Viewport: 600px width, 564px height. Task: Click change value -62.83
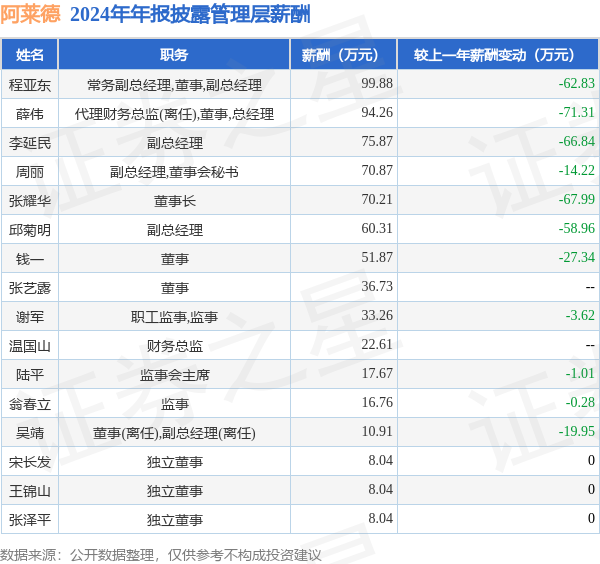pos(577,83)
